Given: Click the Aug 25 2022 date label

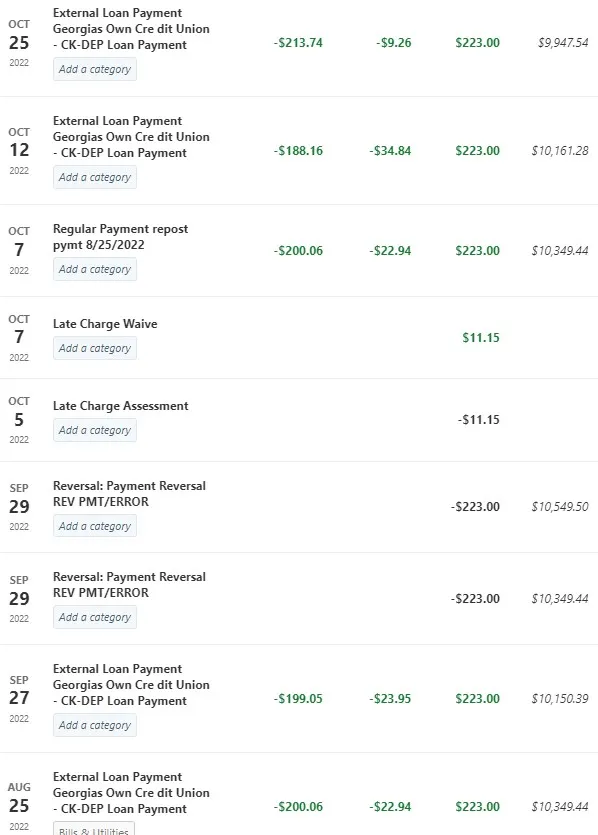Looking at the screenshot, I should point(19,806).
